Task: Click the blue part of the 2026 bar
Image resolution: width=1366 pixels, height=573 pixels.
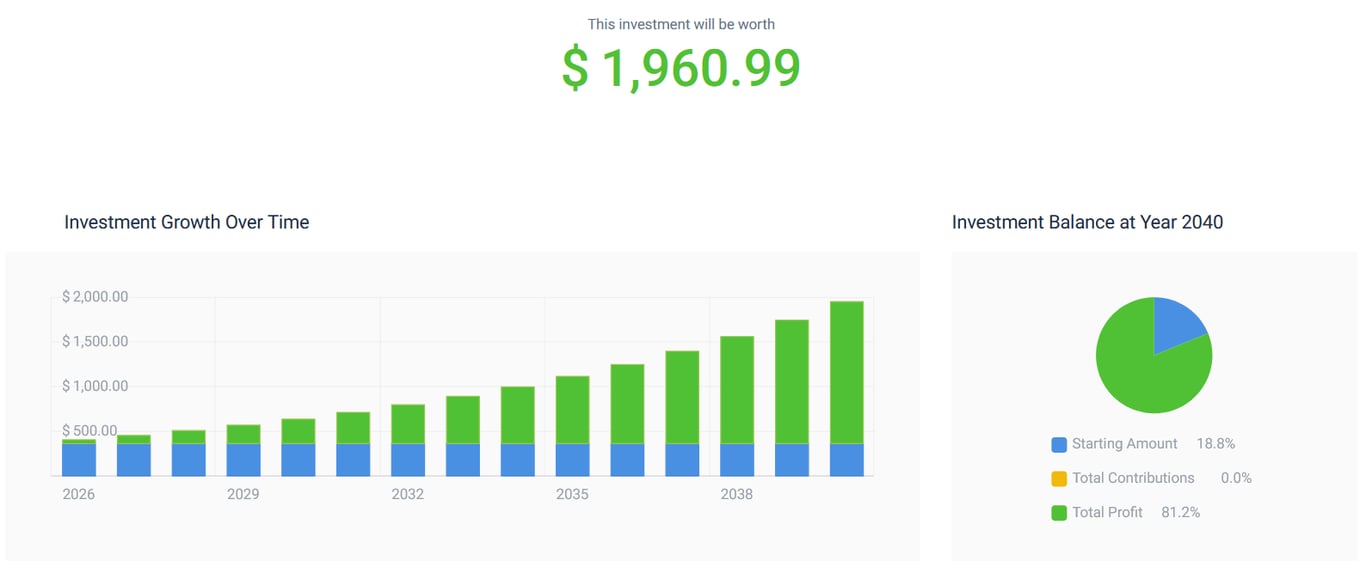Action: click(x=79, y=460)
